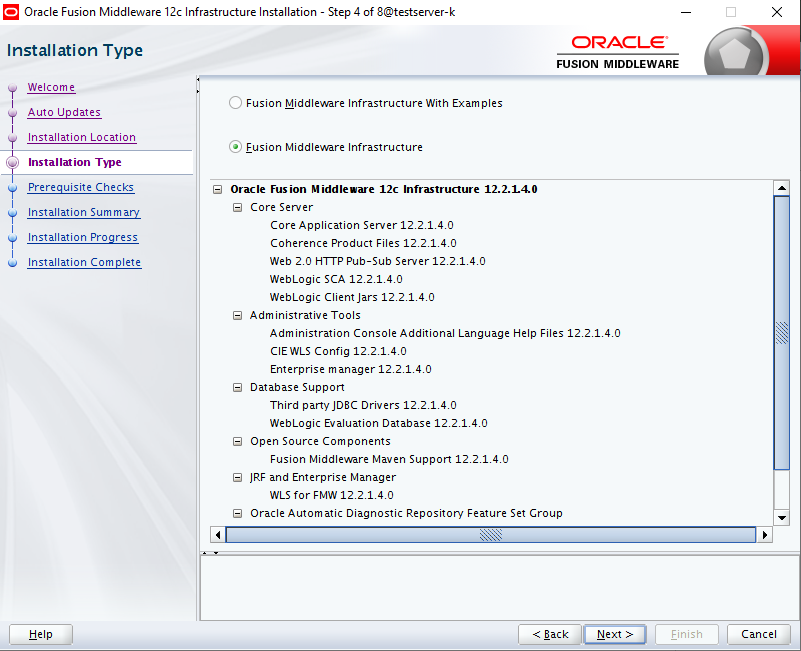The width and height of the screenshot is (801, 651).
Task: Return to Installation Location step
Action: tap(82, 137)
